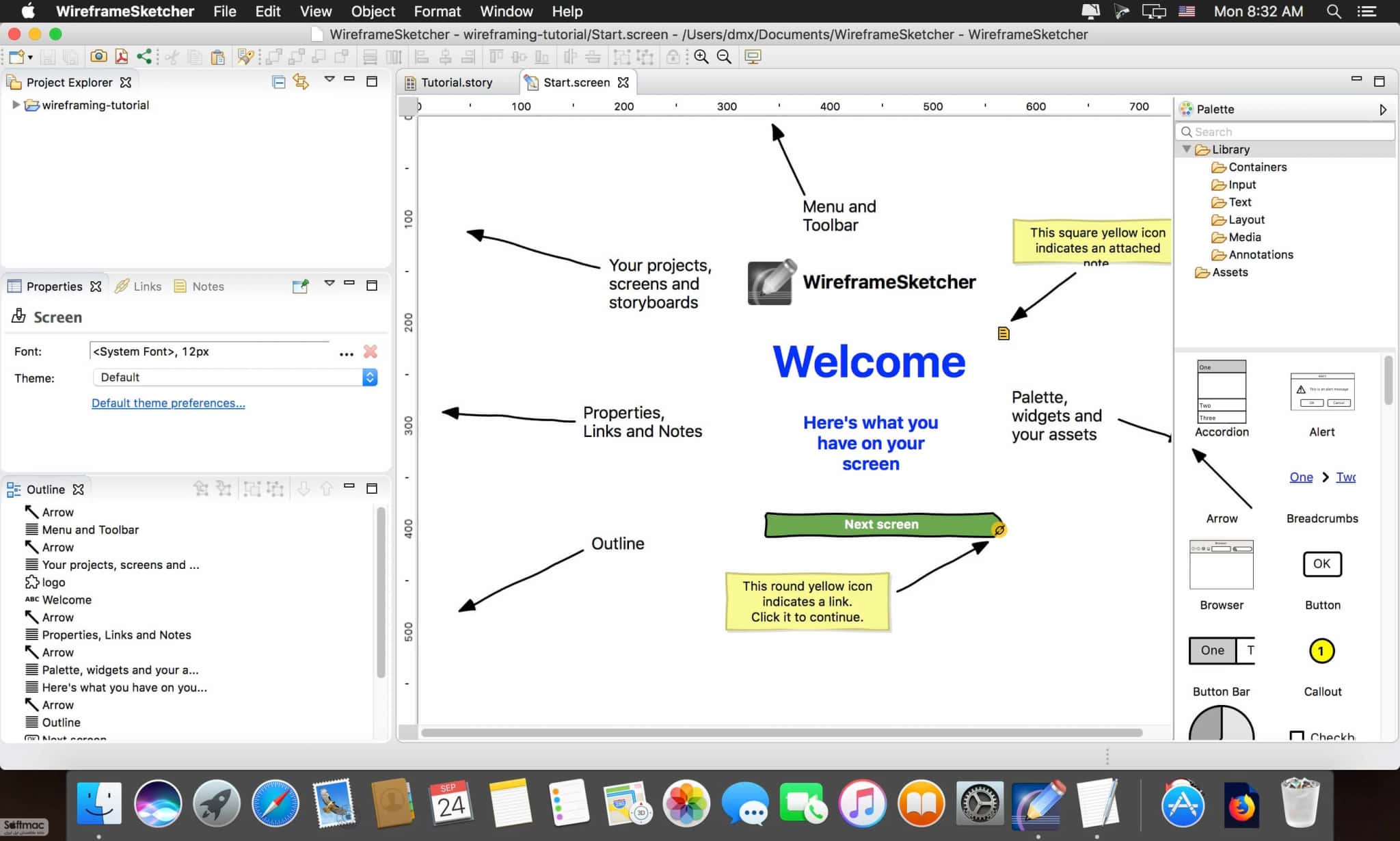Click the camera export-to-image toolbar icon

pos(98,57)
